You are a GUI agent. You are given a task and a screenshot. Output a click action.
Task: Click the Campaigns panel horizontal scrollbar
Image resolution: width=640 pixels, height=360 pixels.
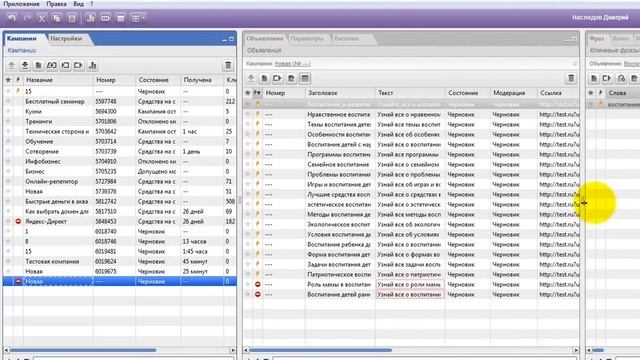[x=83, y=350]
